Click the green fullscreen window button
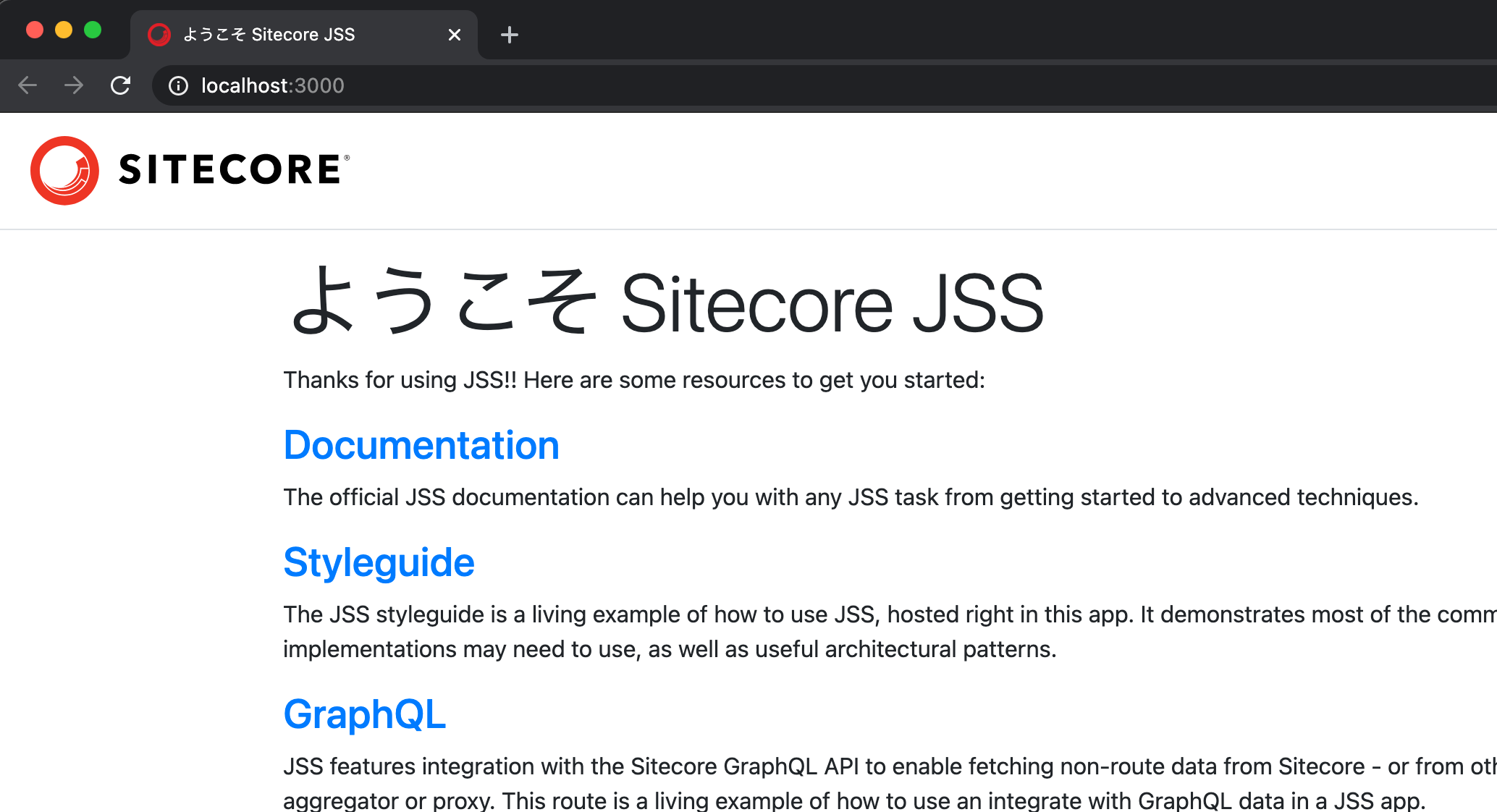Screen dimensions: 1497x812 [93, 30]
